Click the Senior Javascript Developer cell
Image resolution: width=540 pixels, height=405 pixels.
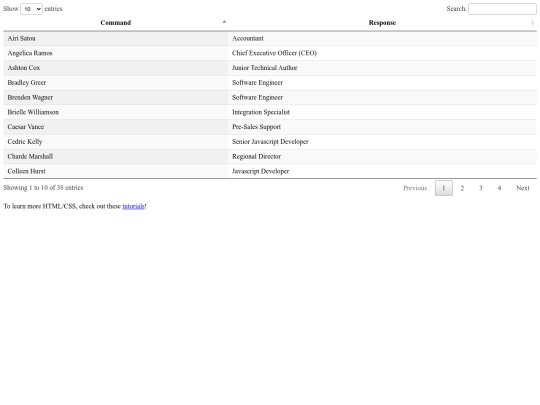pos(382,142)
